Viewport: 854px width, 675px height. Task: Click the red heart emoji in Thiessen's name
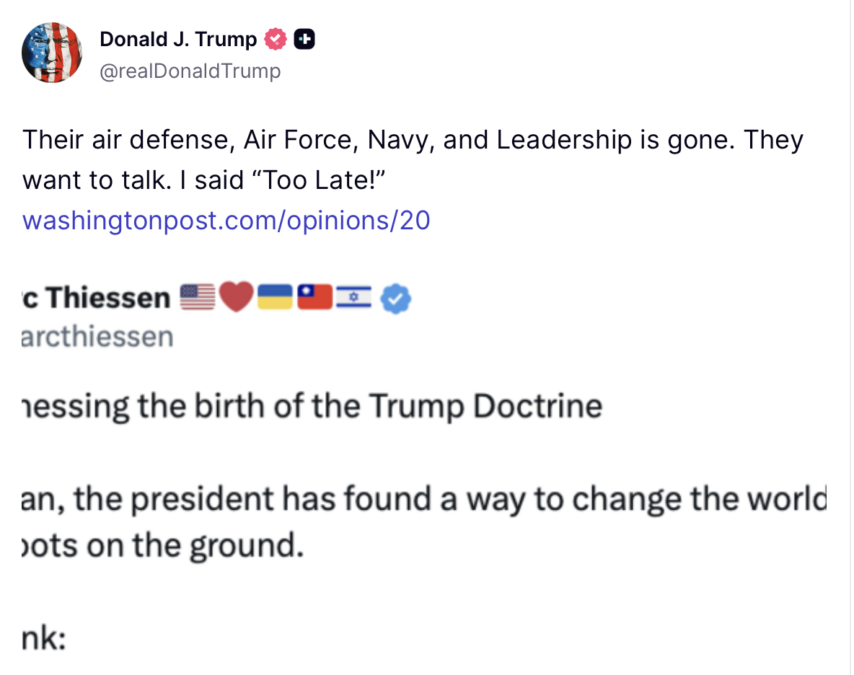pos(236,295)
